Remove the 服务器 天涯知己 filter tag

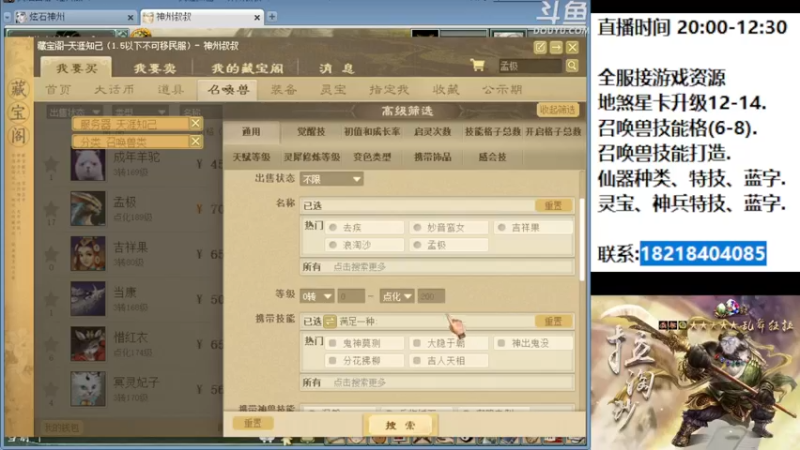[x=195, y=123]
